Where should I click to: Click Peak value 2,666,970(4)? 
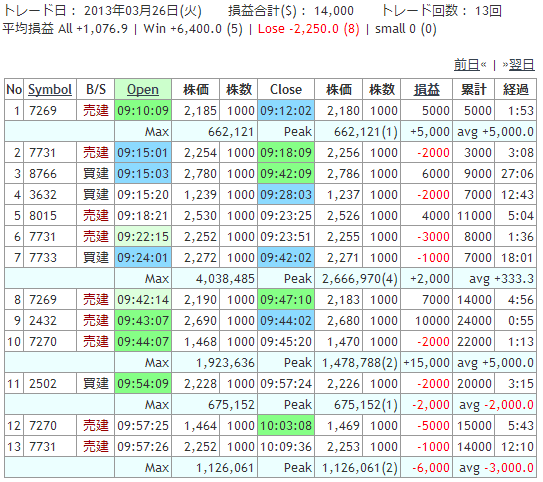[x=359, y=279]
